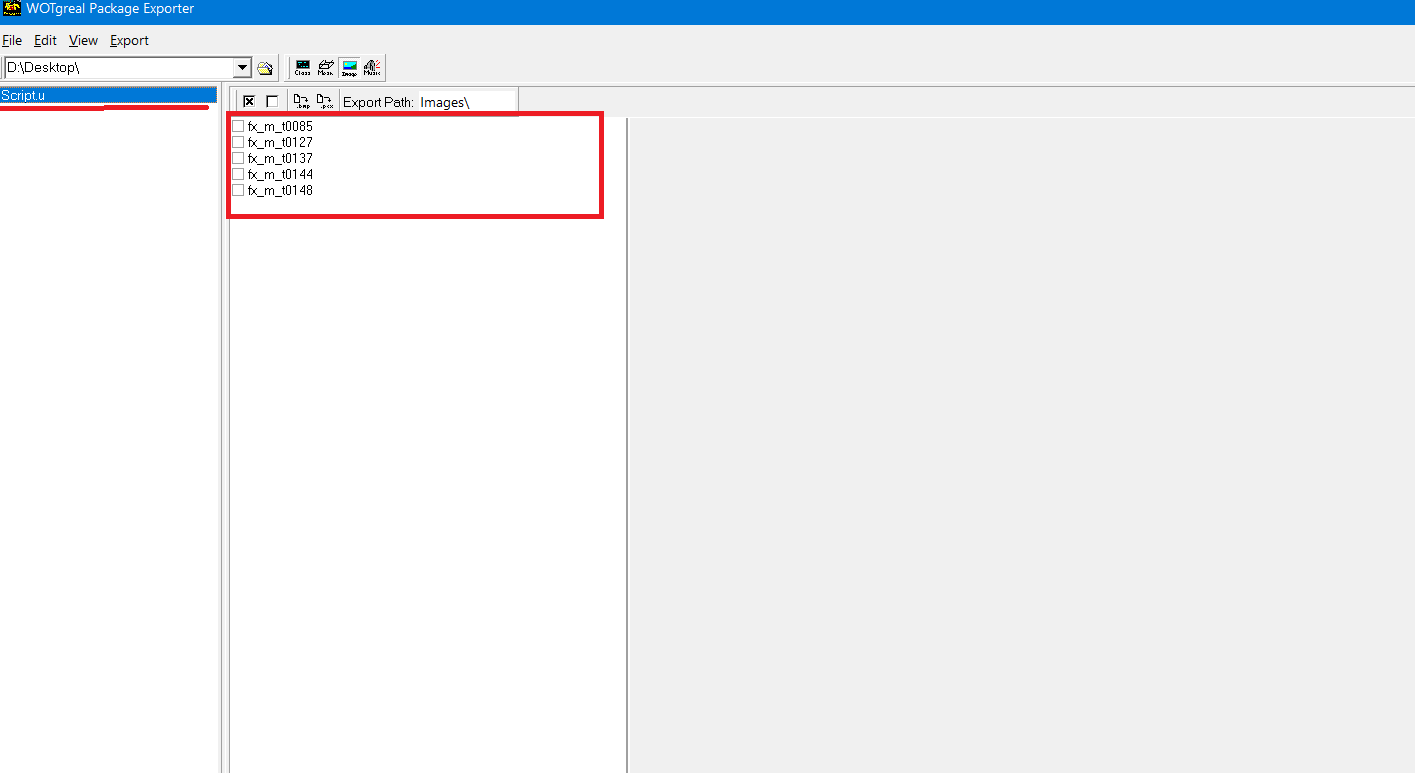Open the Export menu
Screen dimensions: 1415x773
[x=129, y=40]
